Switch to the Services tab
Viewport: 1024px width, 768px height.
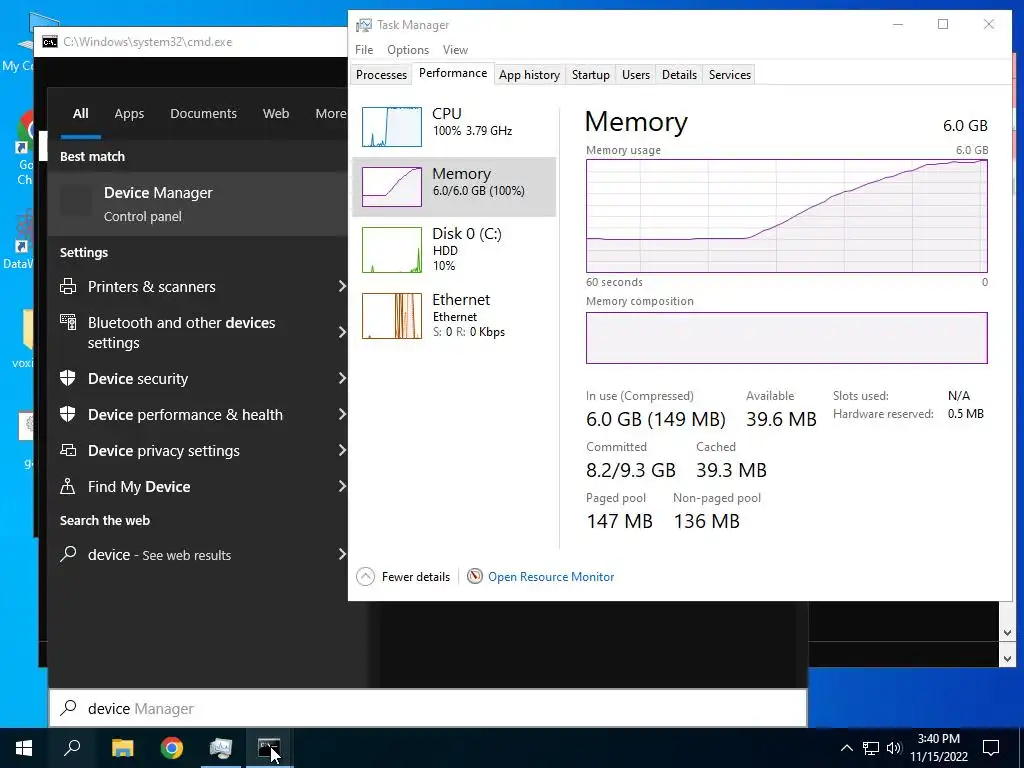pyautogui.click(x=729, y=74)
